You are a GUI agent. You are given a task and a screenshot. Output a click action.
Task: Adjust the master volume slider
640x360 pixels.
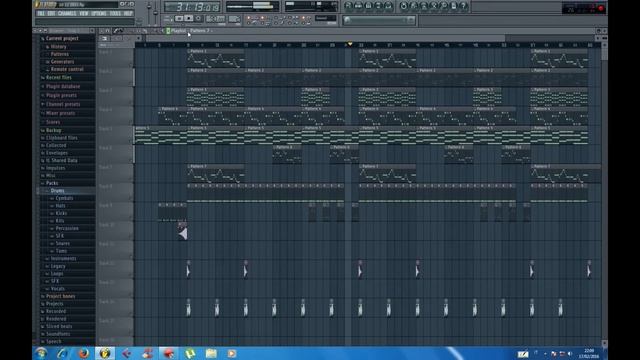point(149,8)
